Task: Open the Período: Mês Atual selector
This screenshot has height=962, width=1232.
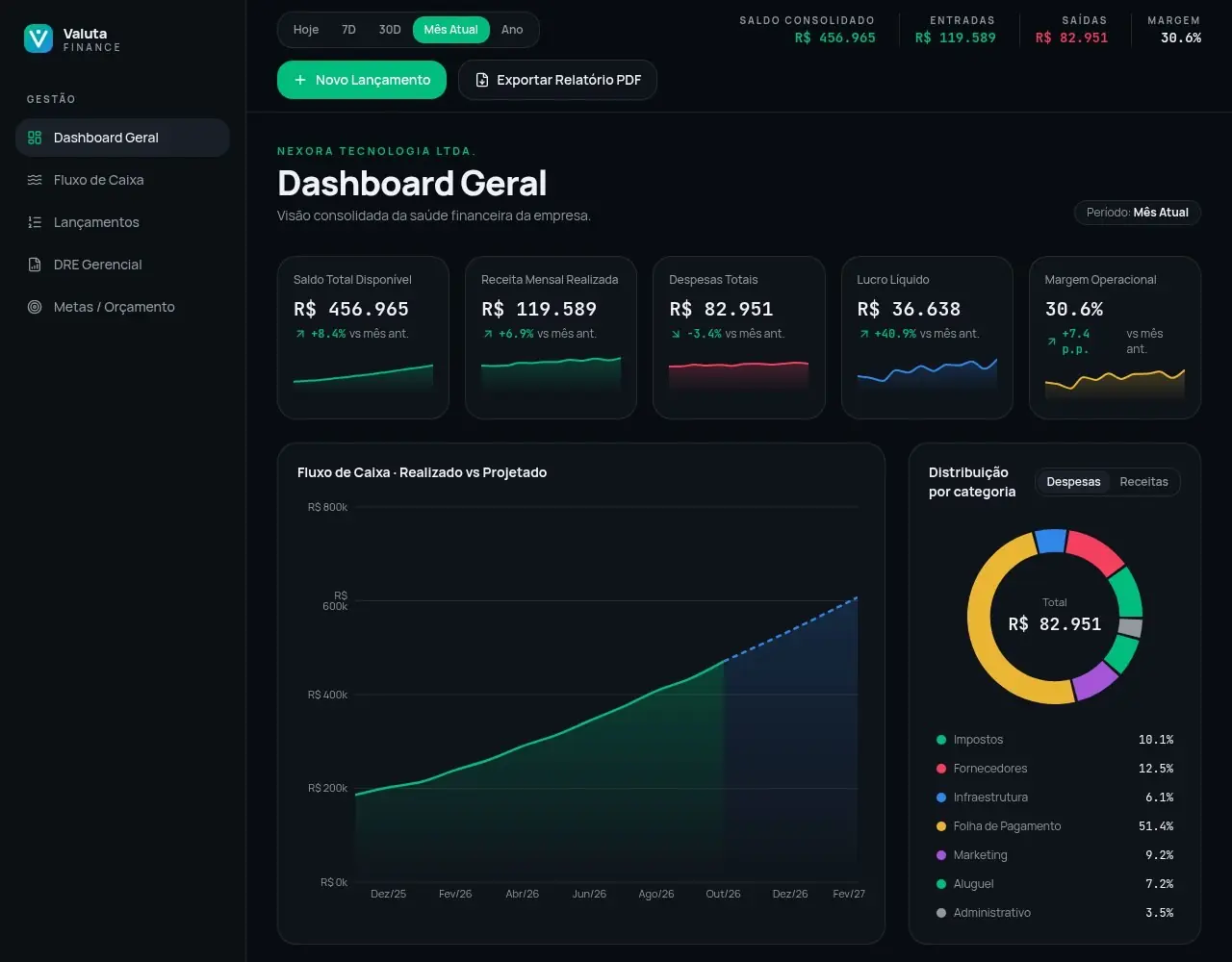Action: [x=1138, y=213]
